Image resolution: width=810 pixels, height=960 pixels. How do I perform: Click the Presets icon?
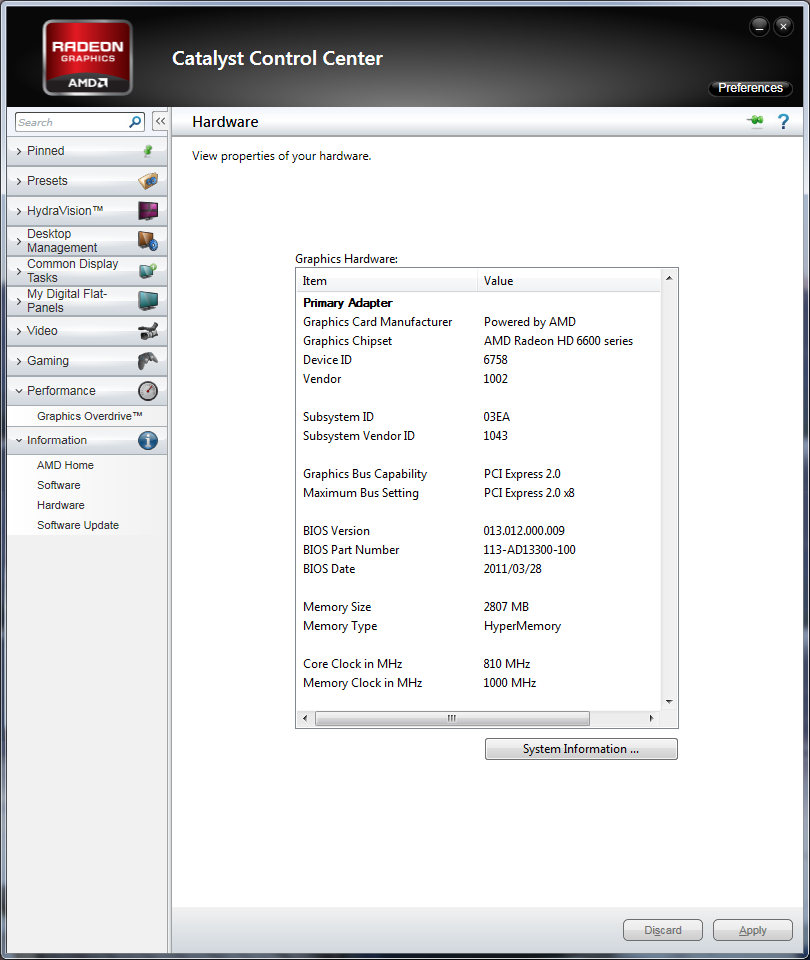[148, 181]
